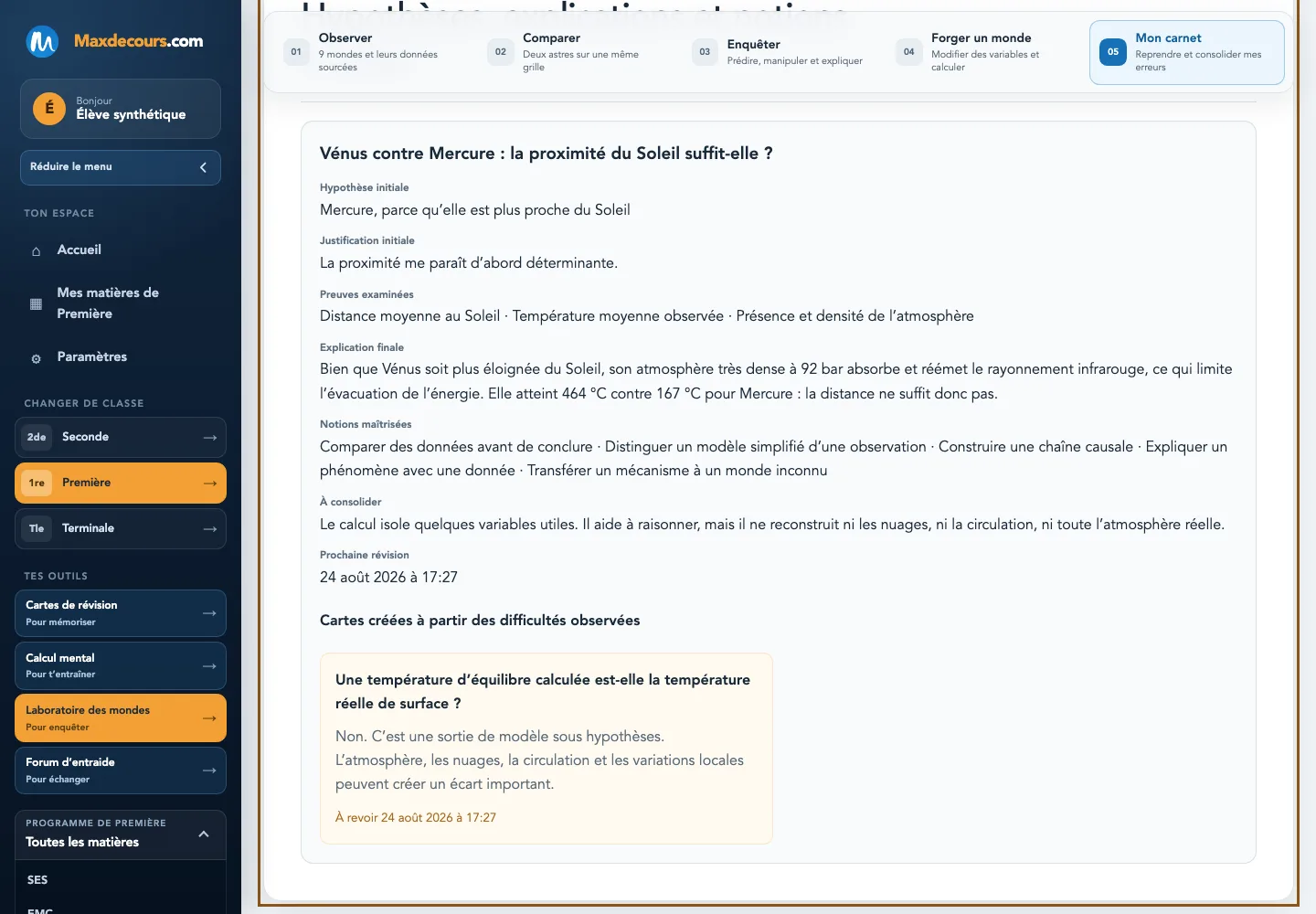Viewport: 1316px width, 914px height.
Task: Click the arrow on the Terminale row
Action: point(210,529)
